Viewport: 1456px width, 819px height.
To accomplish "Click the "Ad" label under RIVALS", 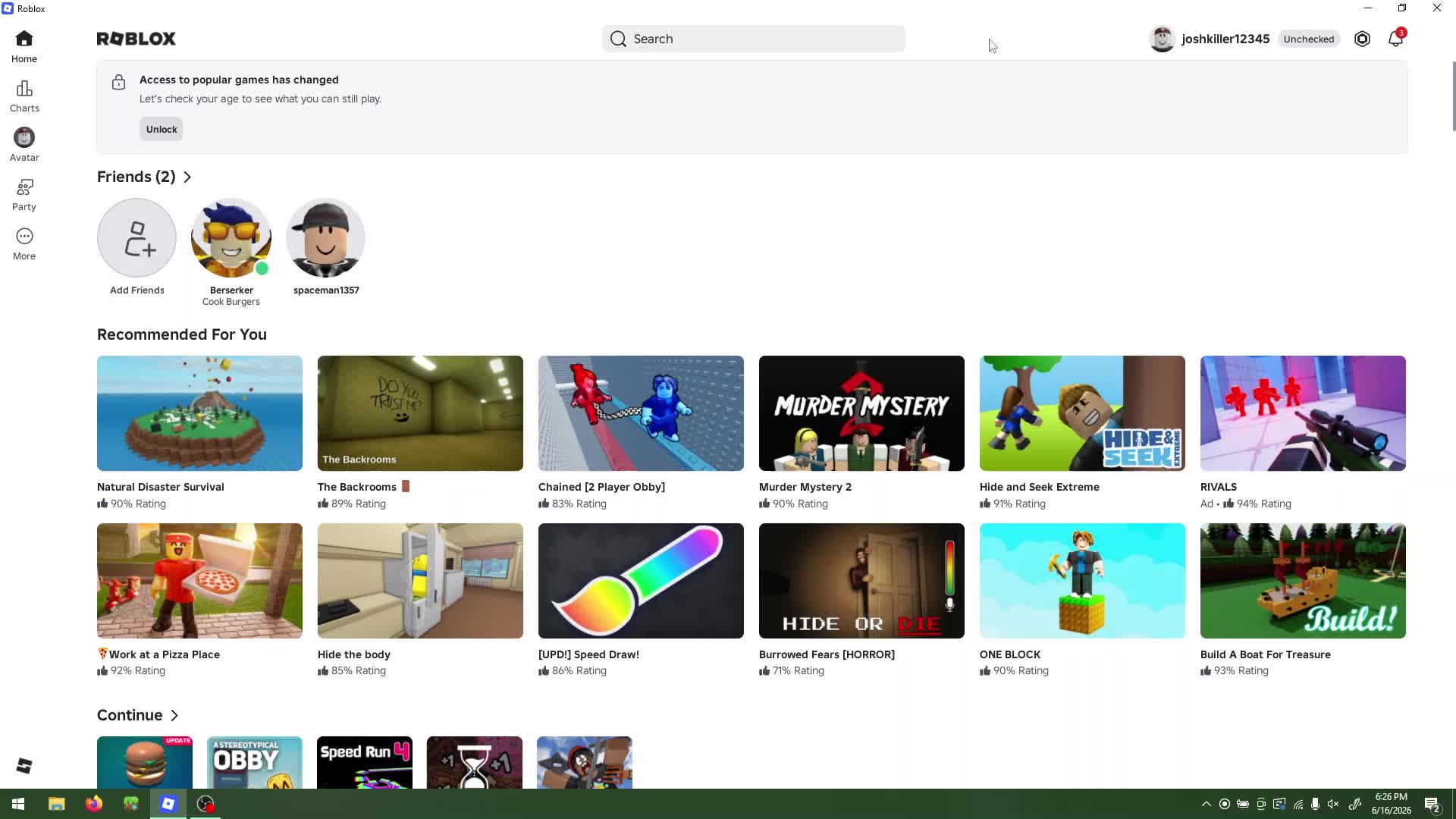I will [1207, 504].
